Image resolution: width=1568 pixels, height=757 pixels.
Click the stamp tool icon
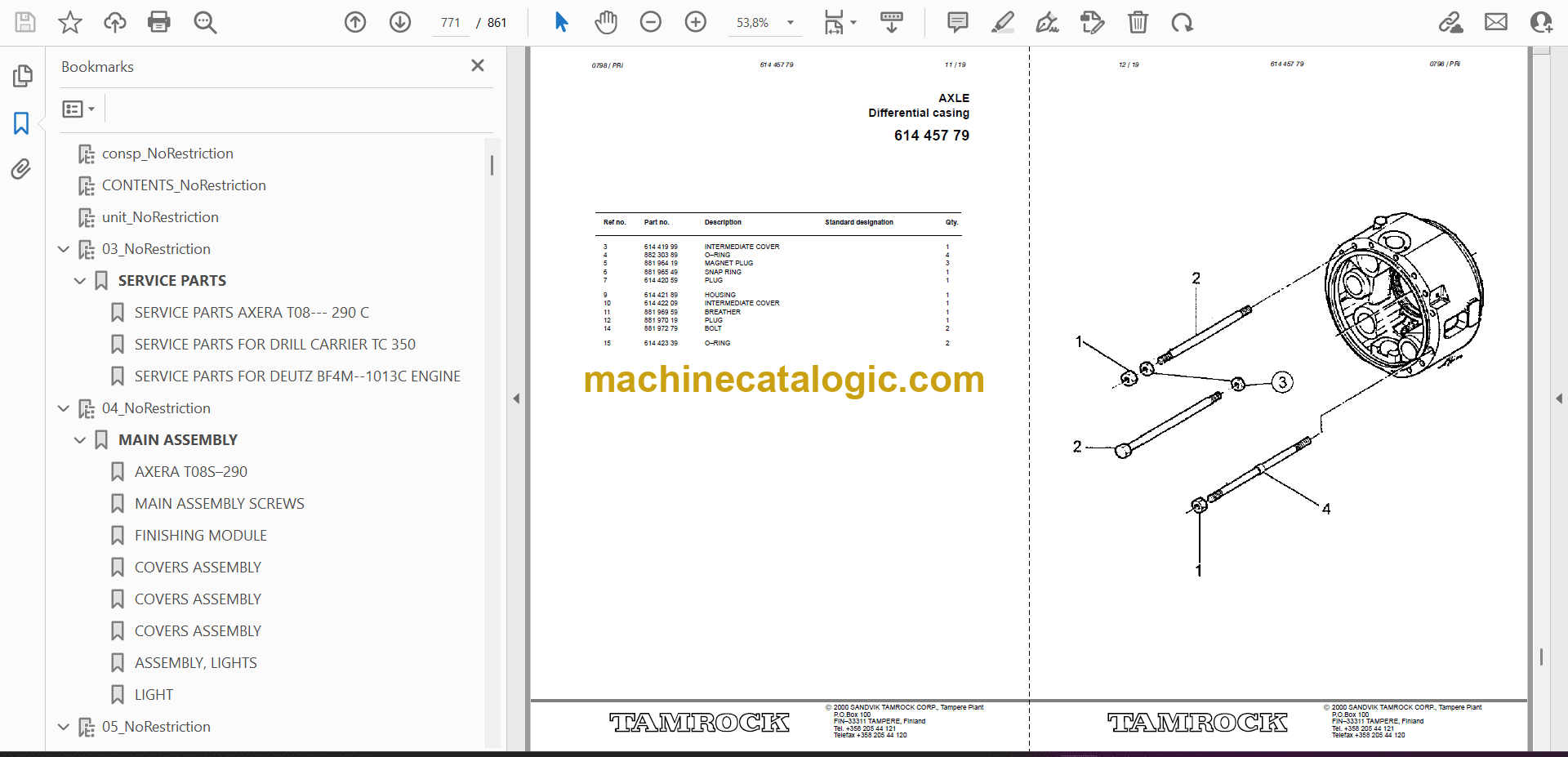1092,22
